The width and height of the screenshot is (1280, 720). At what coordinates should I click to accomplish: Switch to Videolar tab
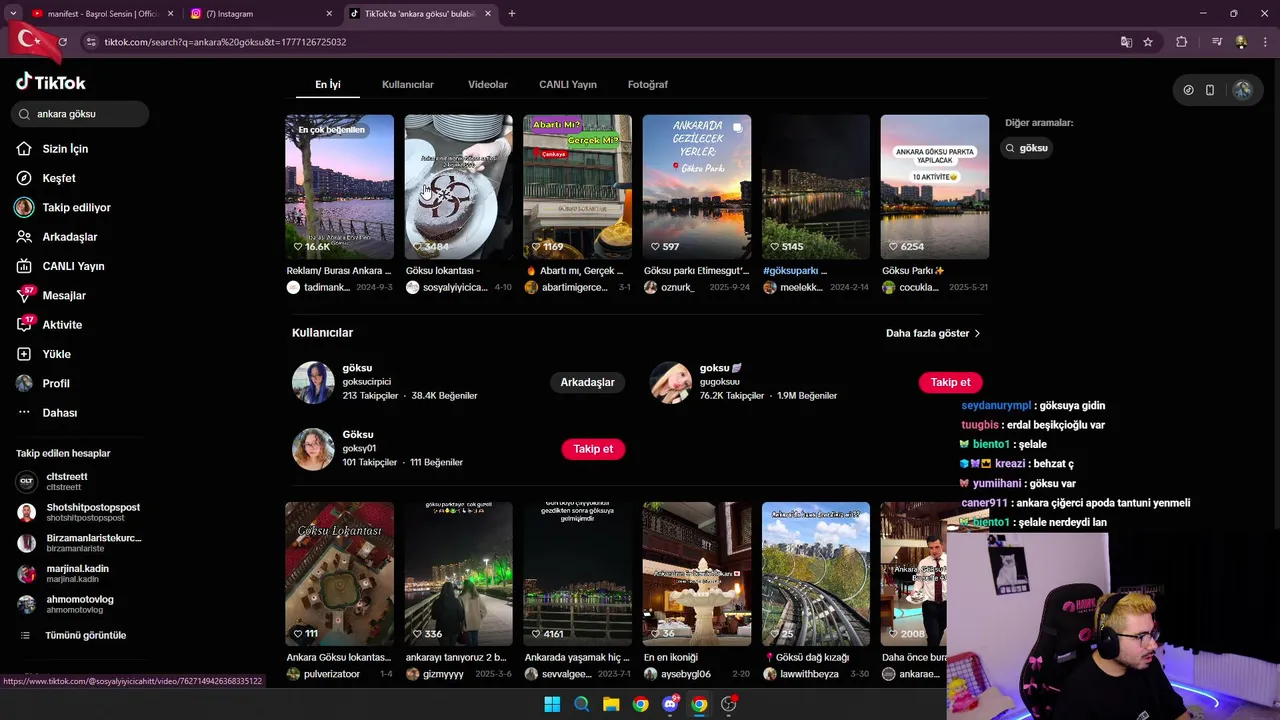click(x=488, y=85)
